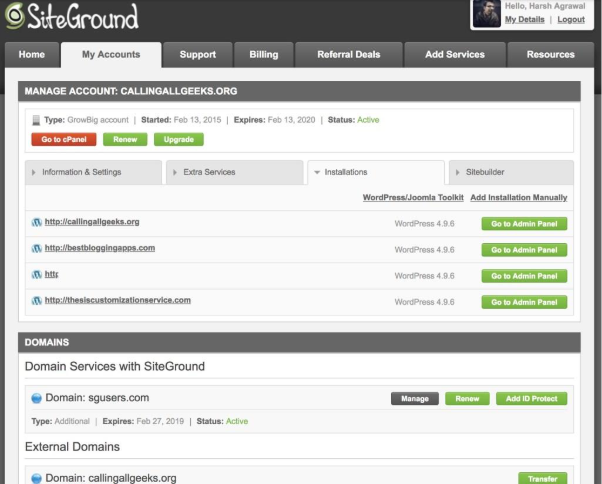Click 'Domain Services with SiteGround' heading
Viewport: 602px width, 484px height.
tap(114, 367)
